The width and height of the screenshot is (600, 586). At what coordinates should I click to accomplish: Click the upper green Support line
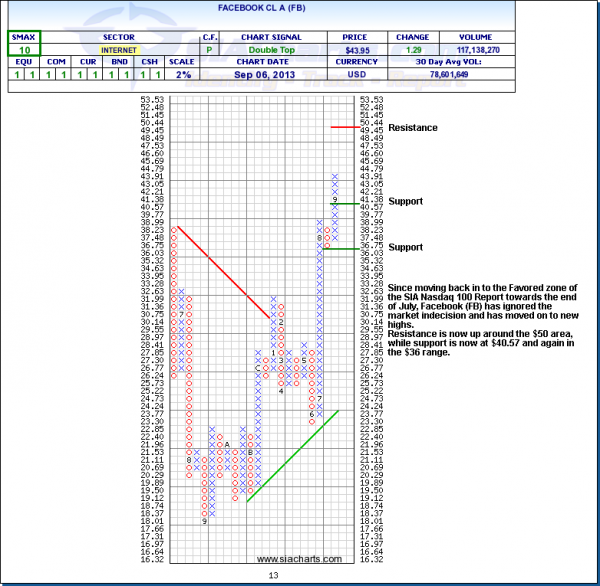click(x=345, y=203)
